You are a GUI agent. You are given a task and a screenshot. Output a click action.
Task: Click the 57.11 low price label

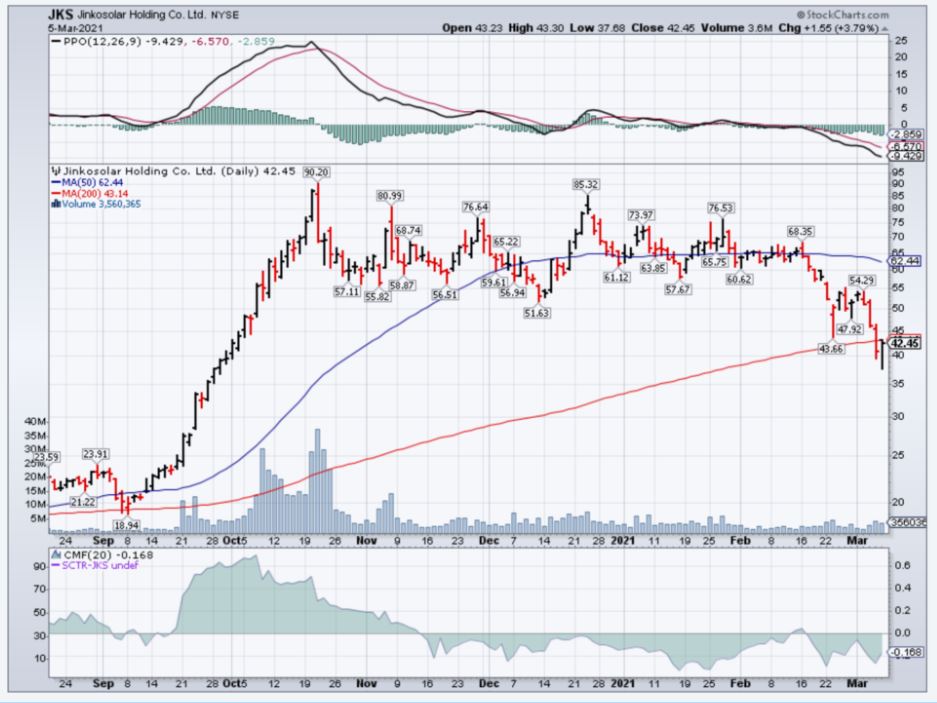[x=347, y=291]
